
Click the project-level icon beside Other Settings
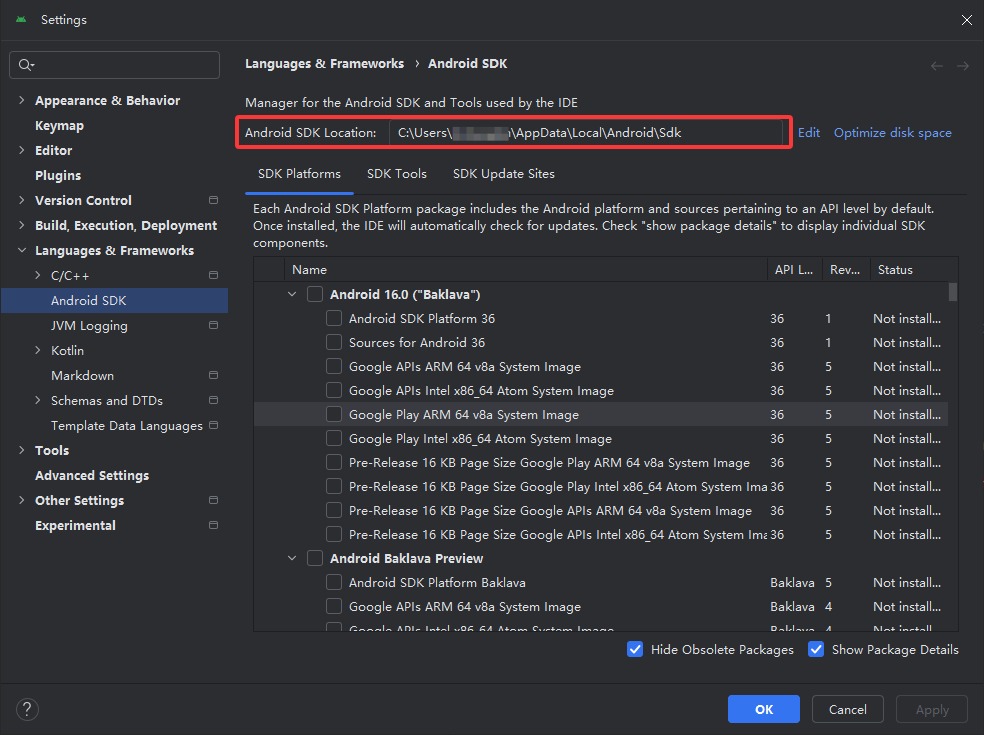(213, 500)
